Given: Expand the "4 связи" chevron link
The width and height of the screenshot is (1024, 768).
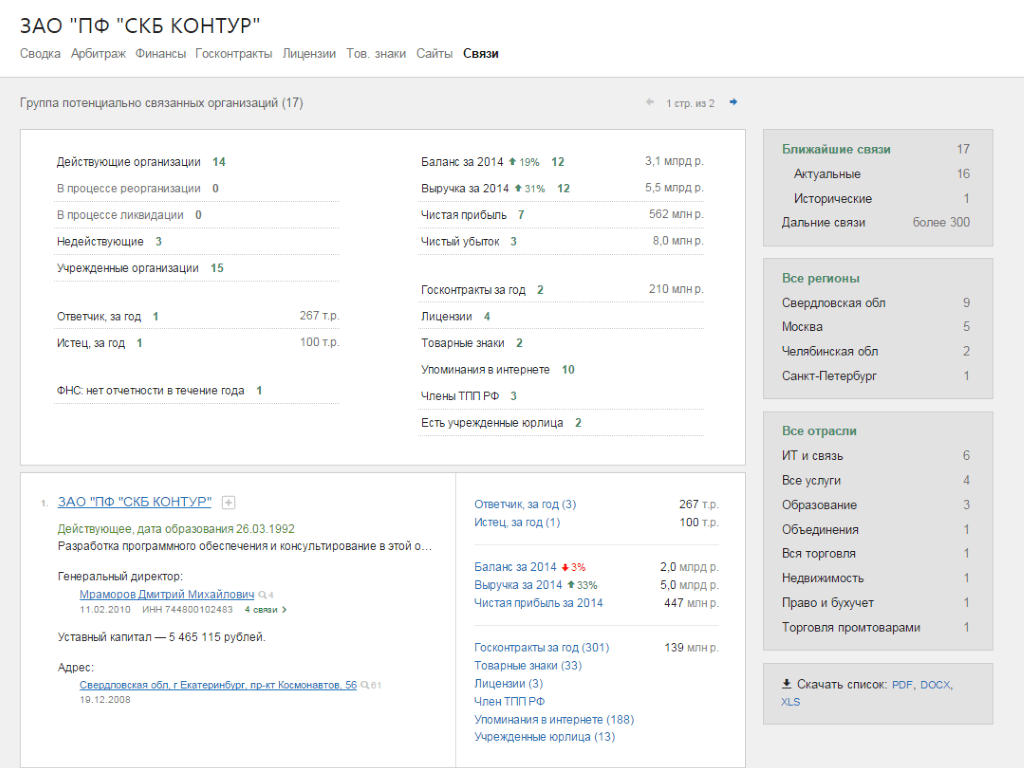Looking at the screenshot, I should [x=265, y=609].
